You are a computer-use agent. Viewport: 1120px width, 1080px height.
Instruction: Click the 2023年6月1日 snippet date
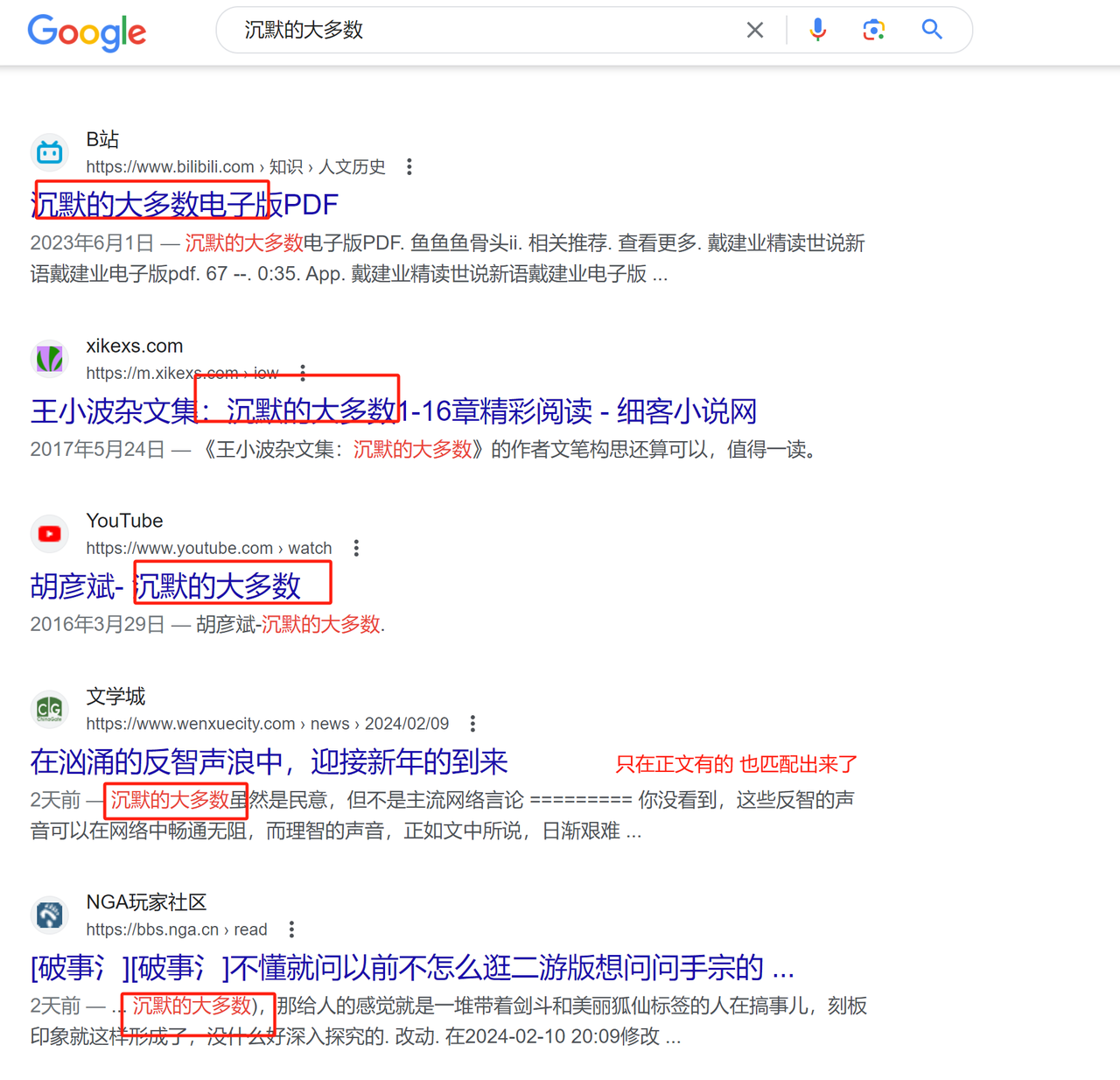pyautogui.click(x=92, y=243)
